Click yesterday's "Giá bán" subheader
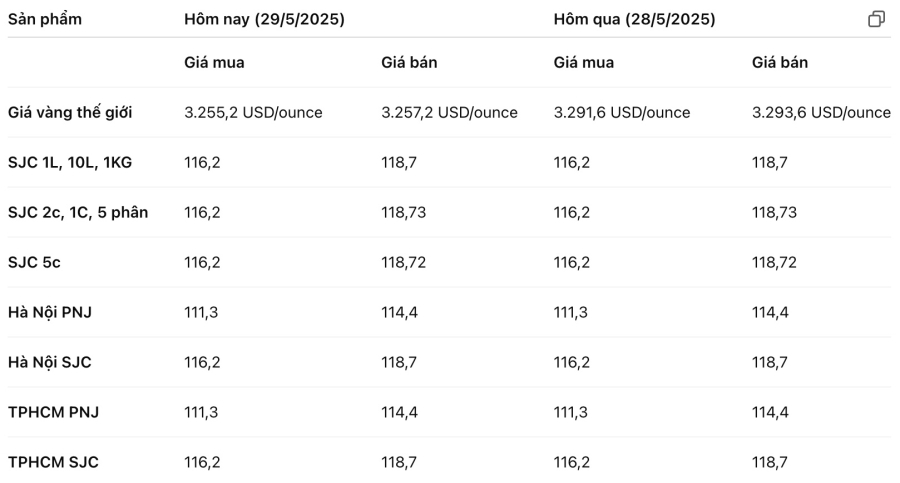This screenshot has height=483, width=900. pos(780,62)
